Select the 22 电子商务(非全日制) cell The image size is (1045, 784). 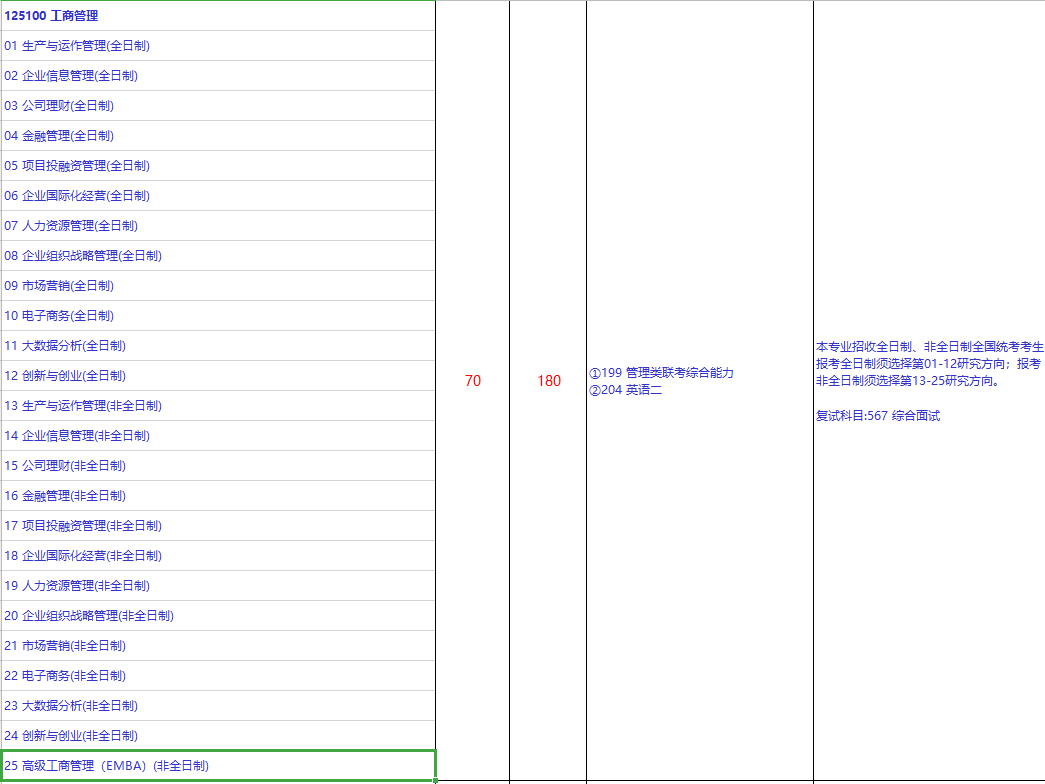(x=217, y=676)
